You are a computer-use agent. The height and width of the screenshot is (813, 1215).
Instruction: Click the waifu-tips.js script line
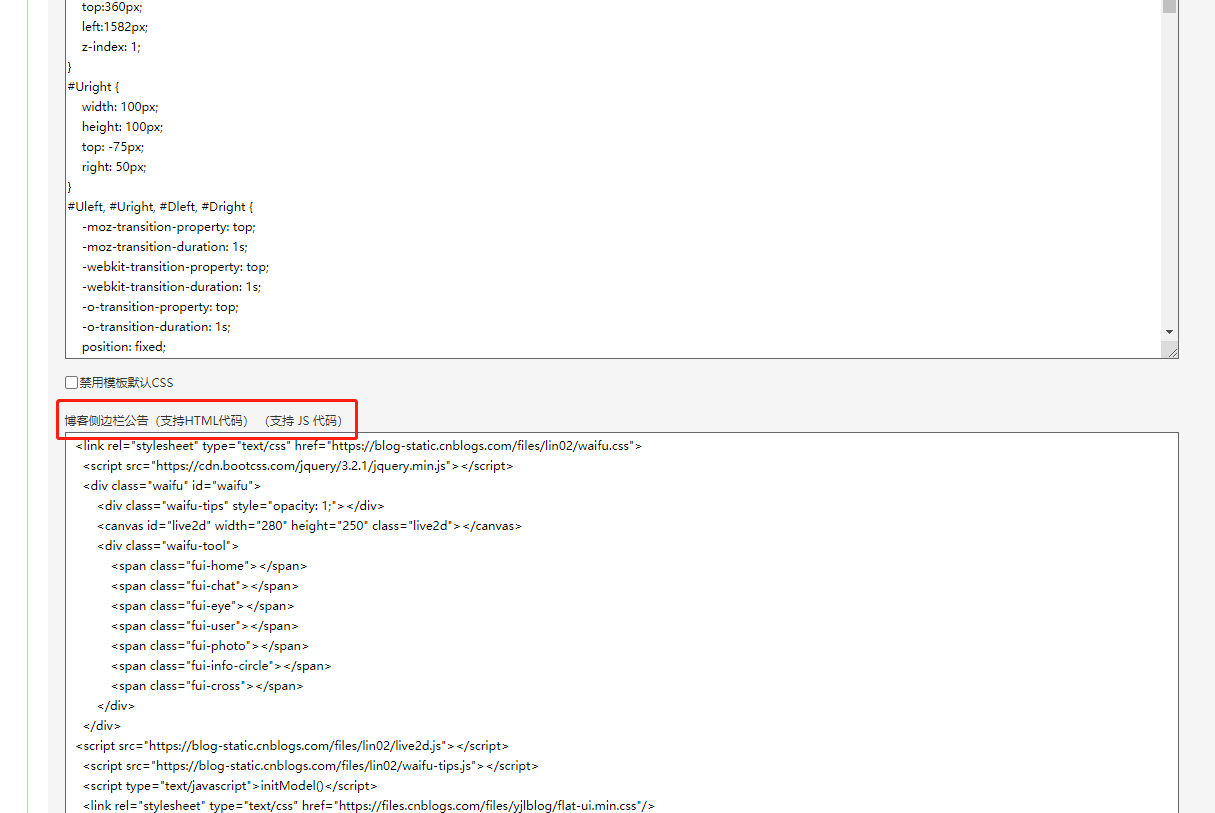pyautogui.click(x=310, y=766)
